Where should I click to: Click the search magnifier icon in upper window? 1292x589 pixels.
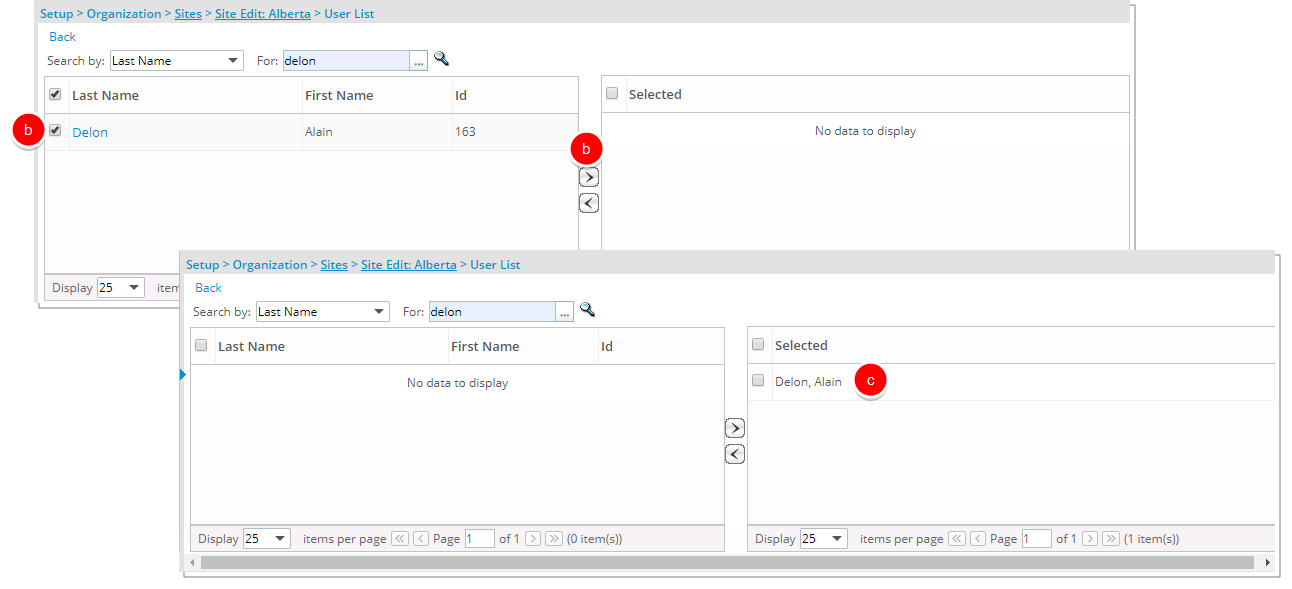pos(441,60)
